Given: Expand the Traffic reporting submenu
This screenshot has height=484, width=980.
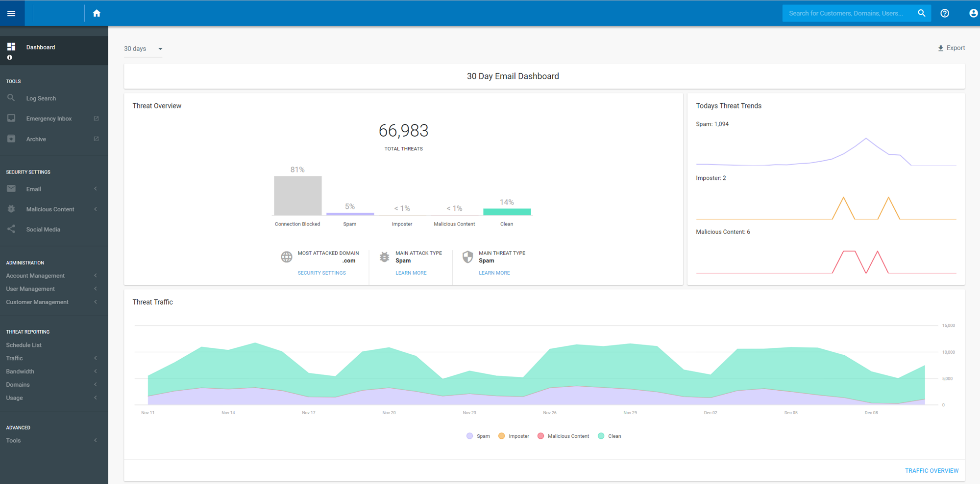Looking at the screenshot, I should [x=96, y=358].
